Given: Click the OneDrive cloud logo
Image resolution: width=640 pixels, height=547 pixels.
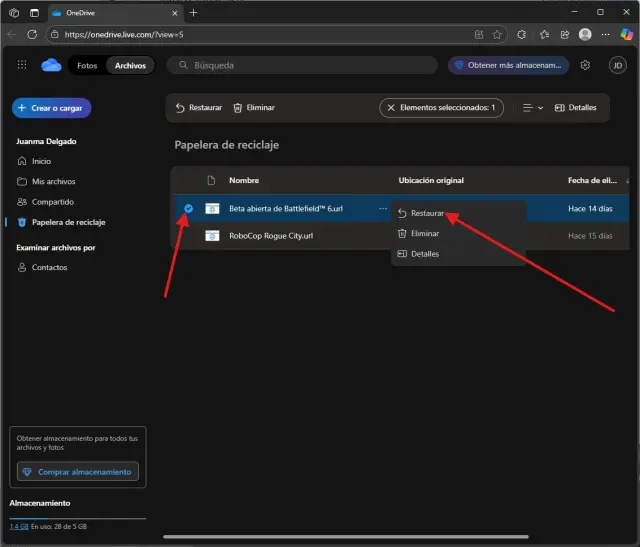Looking at the screenshot, I should click(x=51, y=65).
